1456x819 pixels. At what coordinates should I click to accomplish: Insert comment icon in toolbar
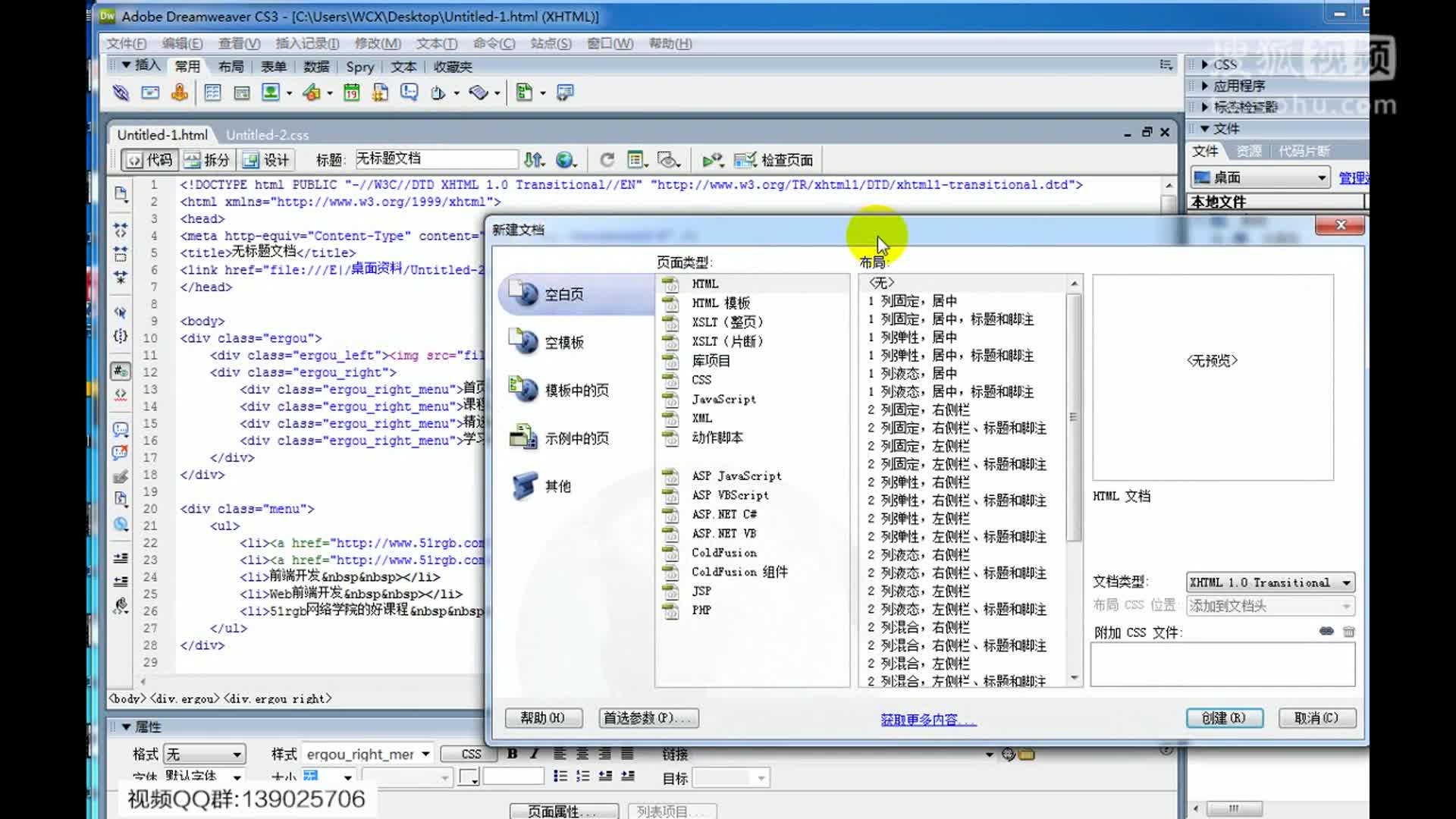pos(409,93)
